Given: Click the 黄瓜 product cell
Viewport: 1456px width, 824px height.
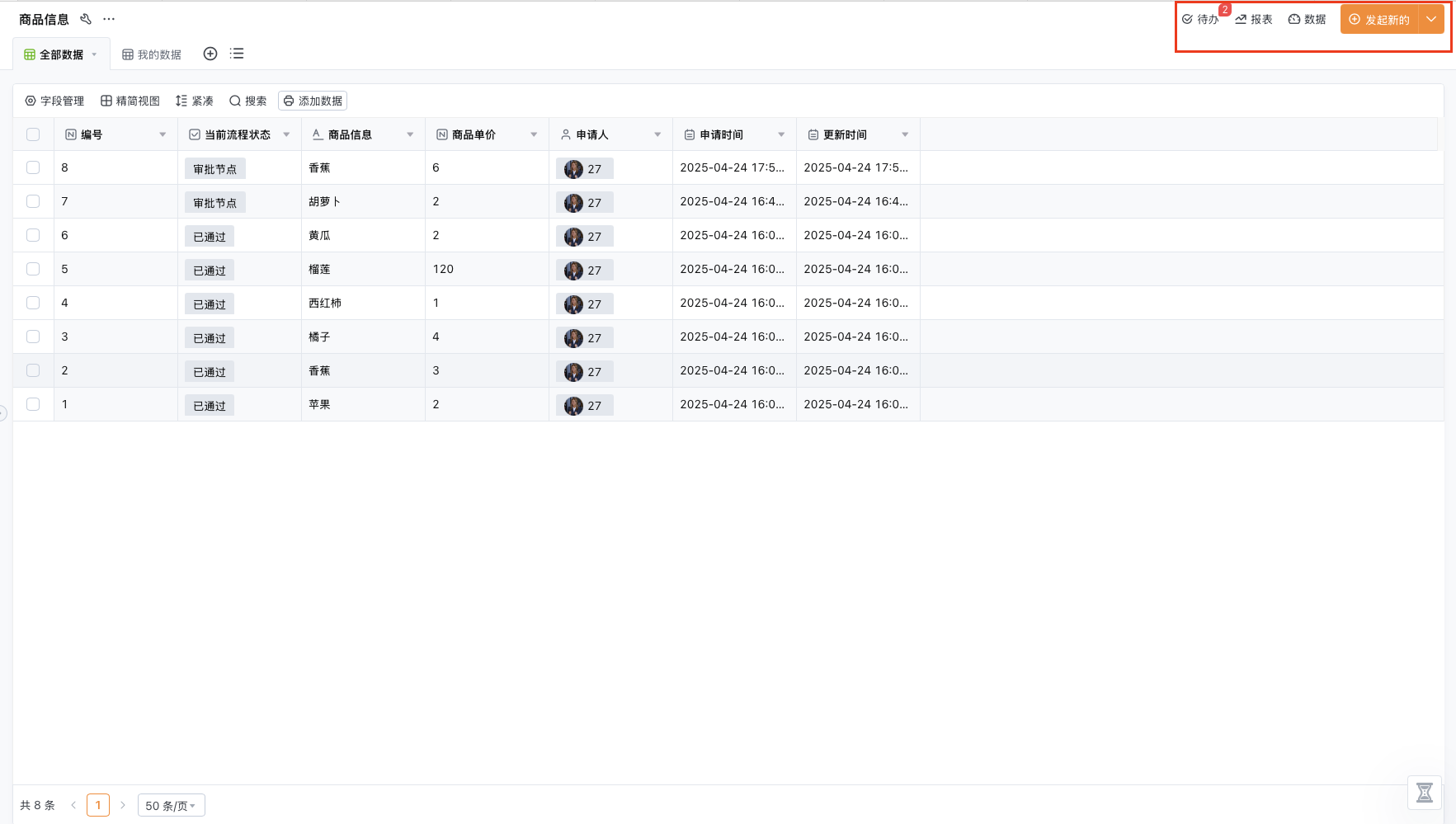Looking at the screenshot, I should pyautogui.click(x=363, y=235).
